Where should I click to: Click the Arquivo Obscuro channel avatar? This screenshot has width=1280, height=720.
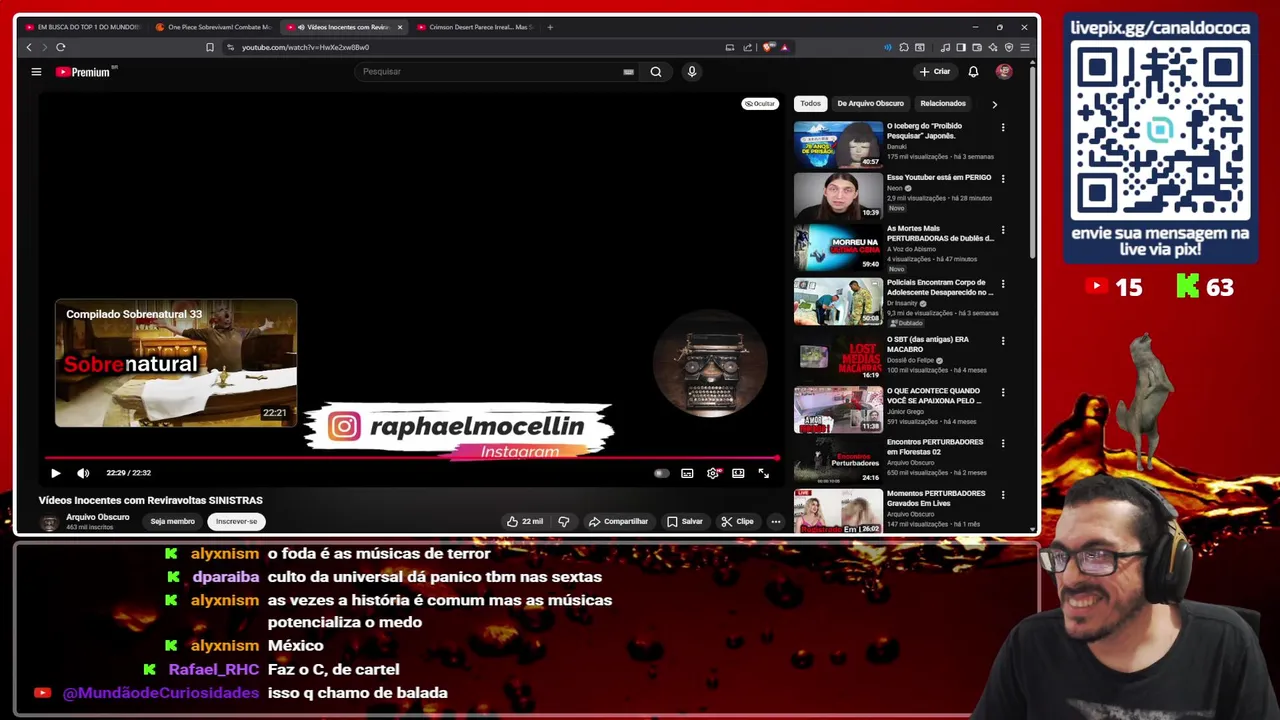coord(49,522)
